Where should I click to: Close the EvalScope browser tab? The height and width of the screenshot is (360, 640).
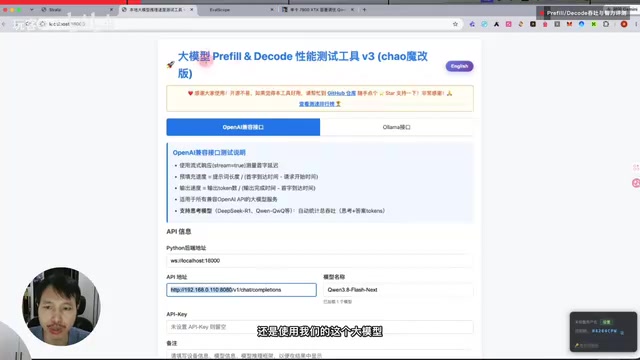tap(272, 10)
